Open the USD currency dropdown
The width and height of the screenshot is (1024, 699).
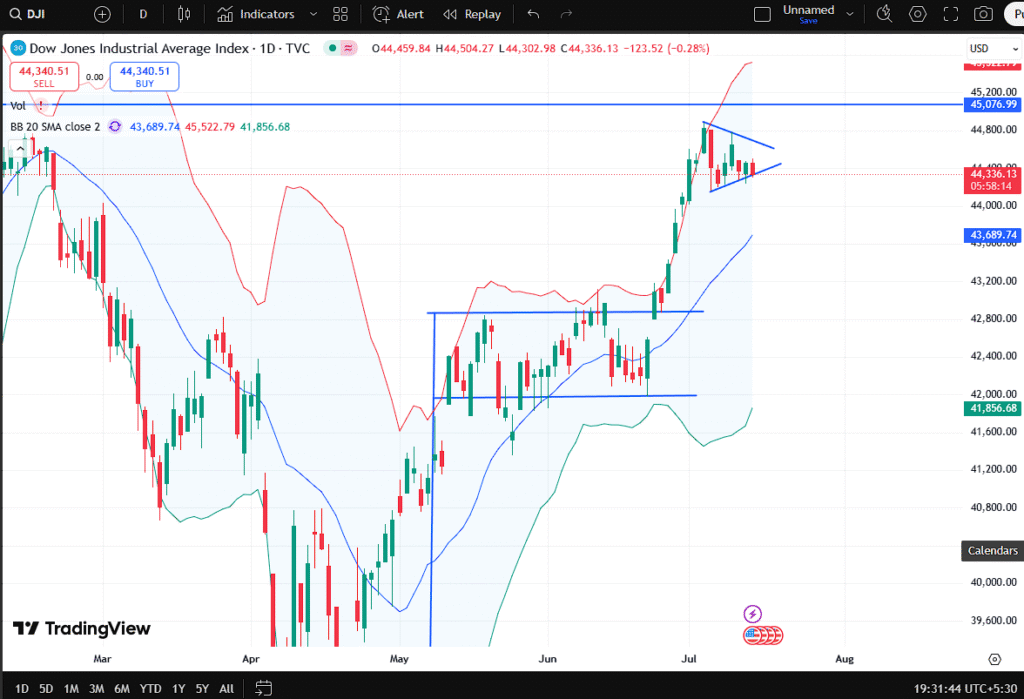(x=993, y=48)
